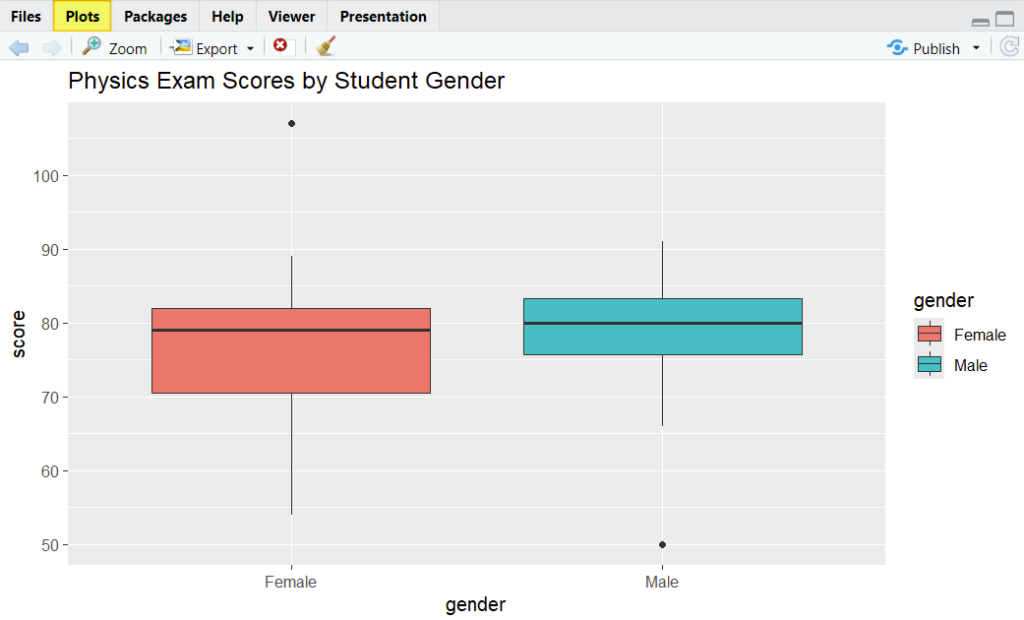Open the Viewer tab
Screen dimensions: 1024x620
tap(290, 16)
